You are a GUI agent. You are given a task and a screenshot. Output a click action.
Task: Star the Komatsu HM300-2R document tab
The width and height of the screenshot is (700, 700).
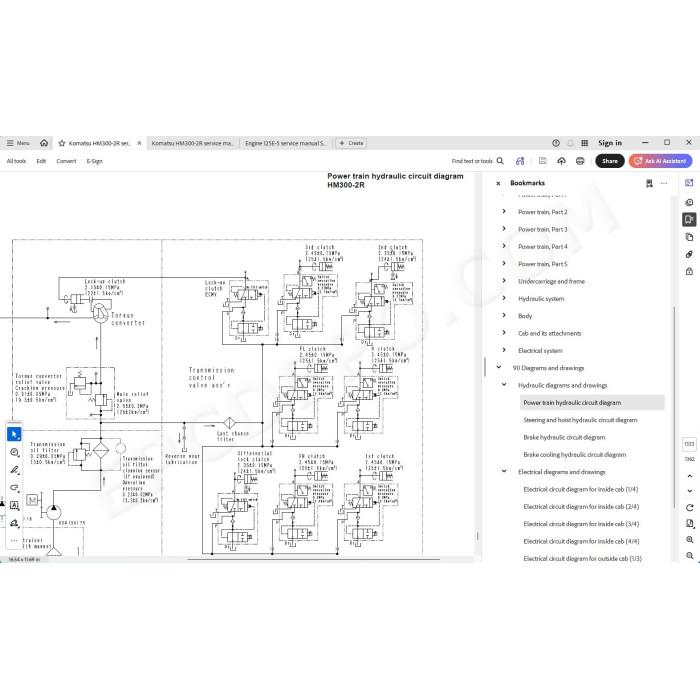pyautogui.click(x=62, y=143)
